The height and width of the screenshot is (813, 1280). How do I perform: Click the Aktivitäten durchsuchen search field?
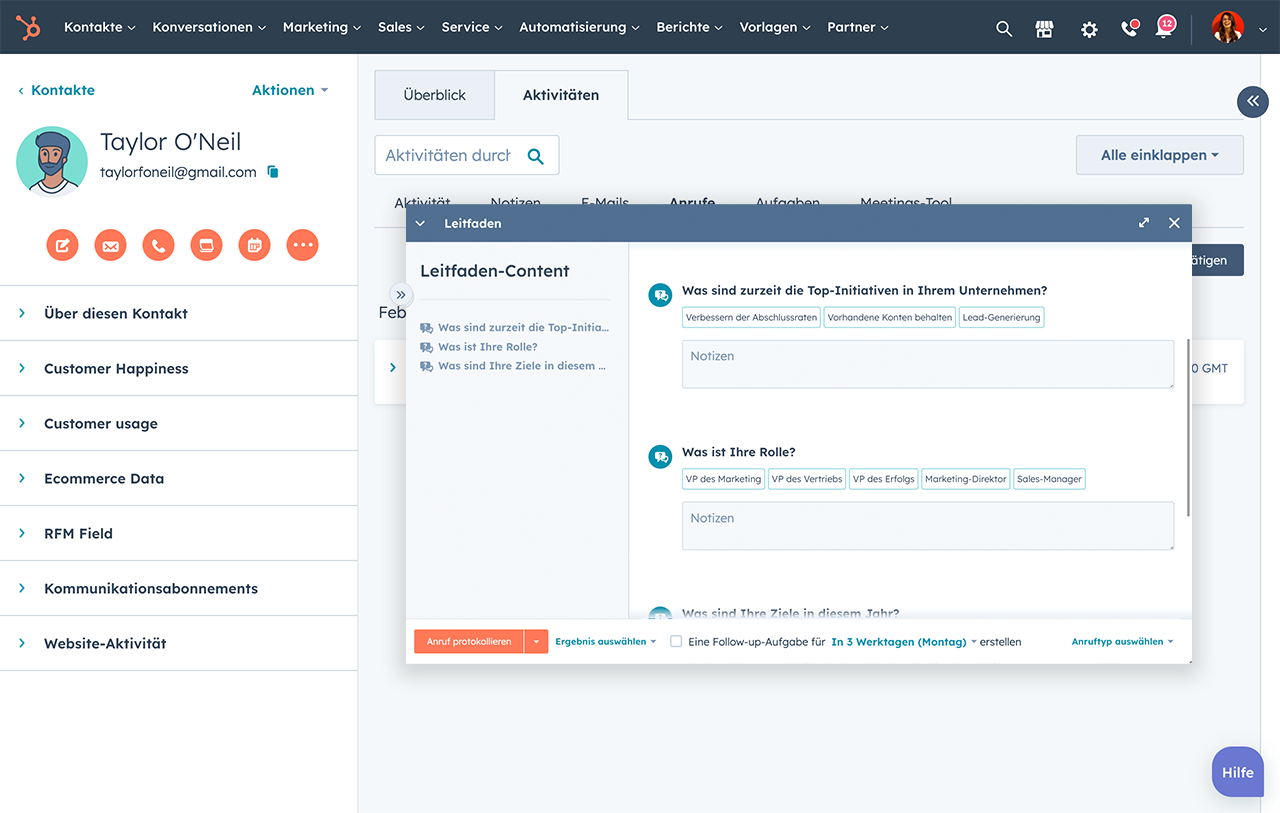point(448,155)
